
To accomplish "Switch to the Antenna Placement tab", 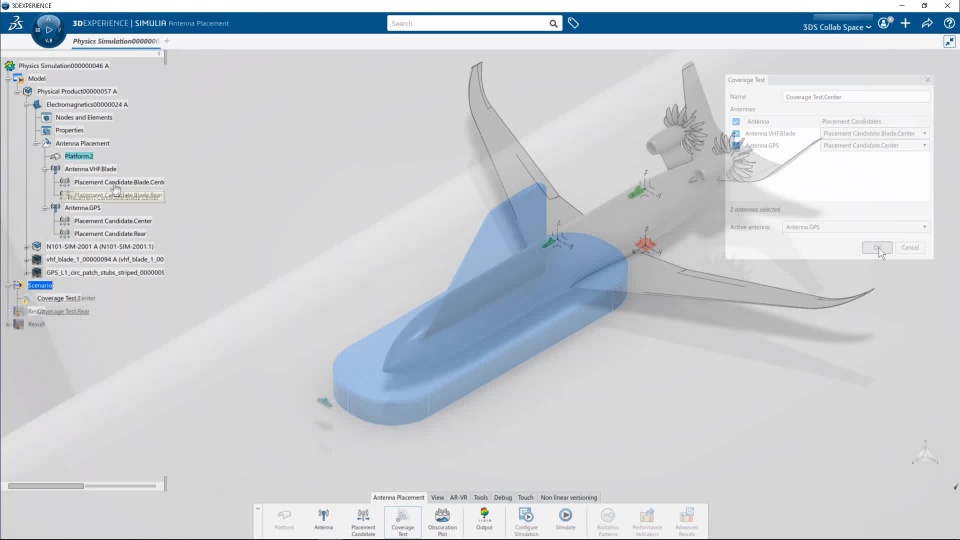I will coord(399,498).
